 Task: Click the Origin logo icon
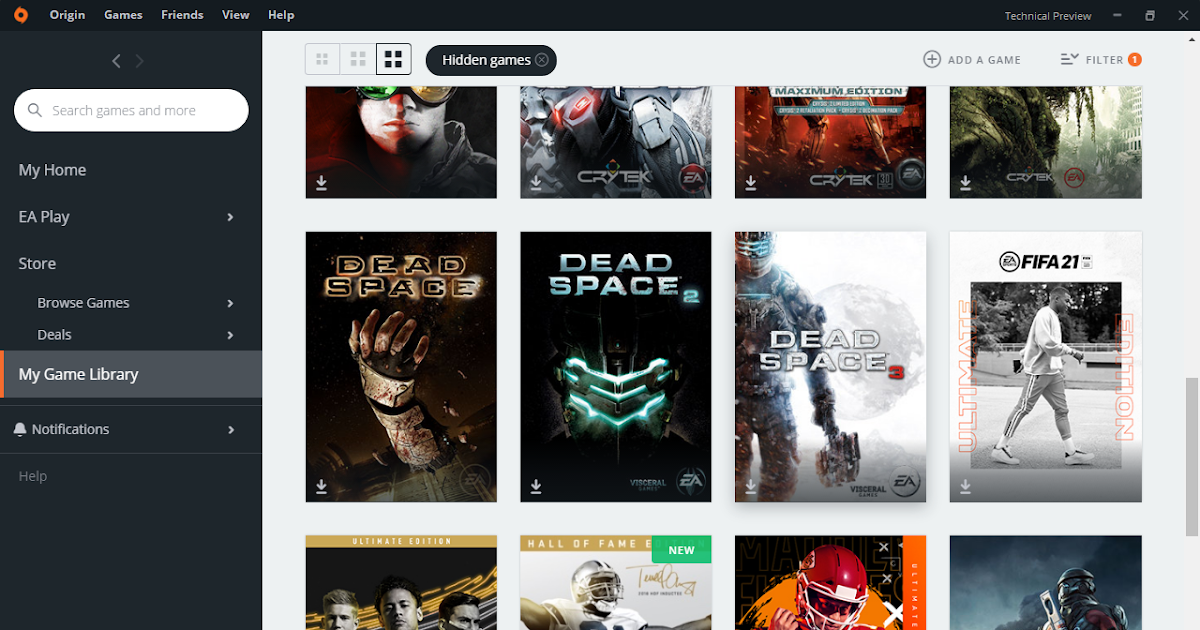click(x=21, y=15)
